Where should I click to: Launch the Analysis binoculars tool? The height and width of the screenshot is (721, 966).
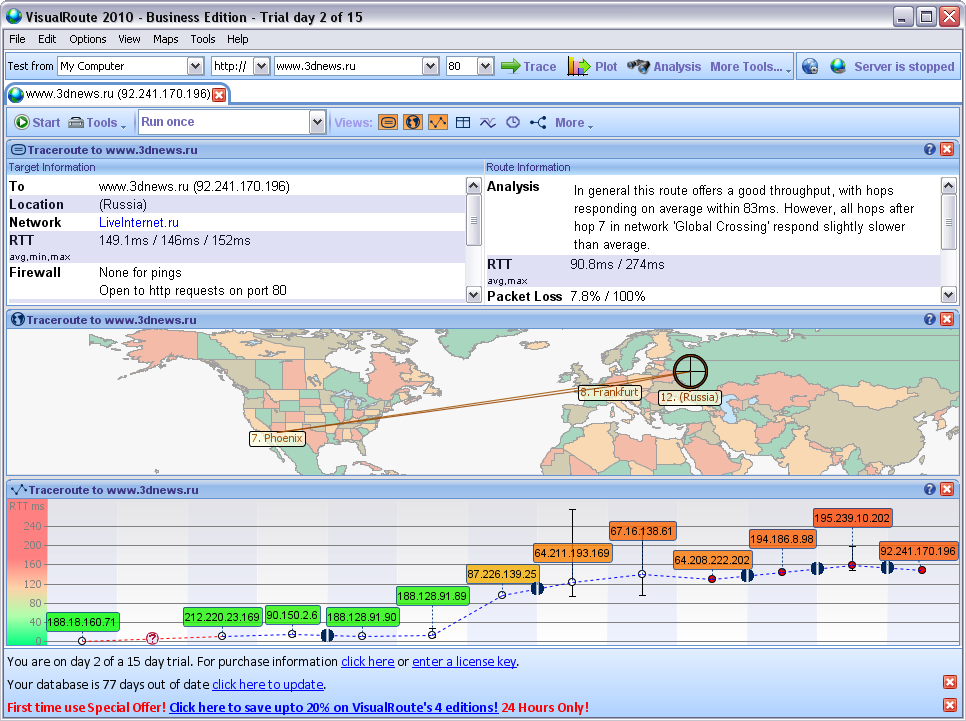[x=664, y=67]
